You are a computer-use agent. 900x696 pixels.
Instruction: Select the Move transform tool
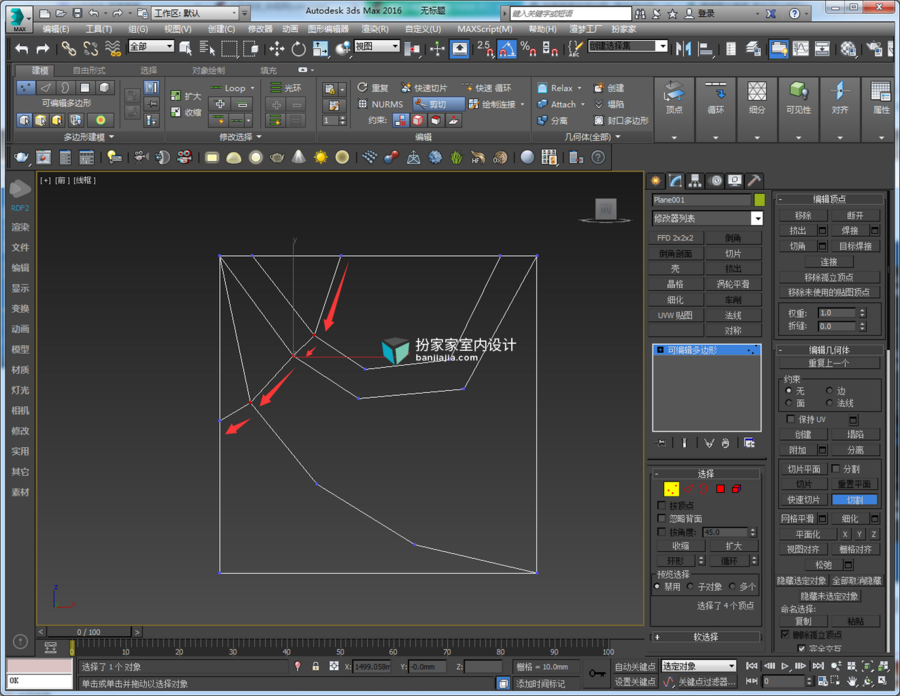coord(277,49)
